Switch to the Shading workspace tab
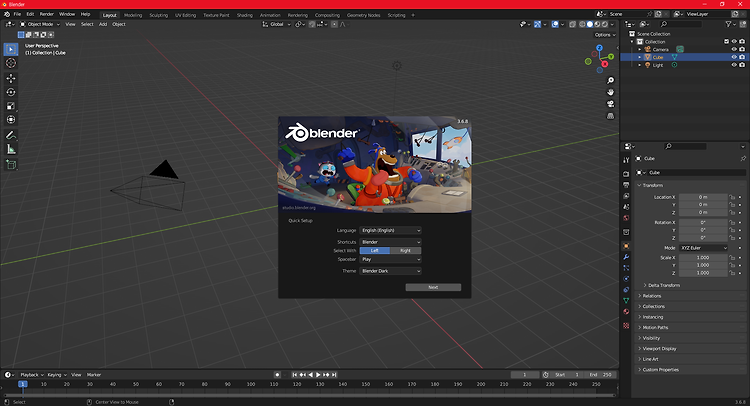The width and height of the screenshot is (750, 406). (x=244, y=15)
